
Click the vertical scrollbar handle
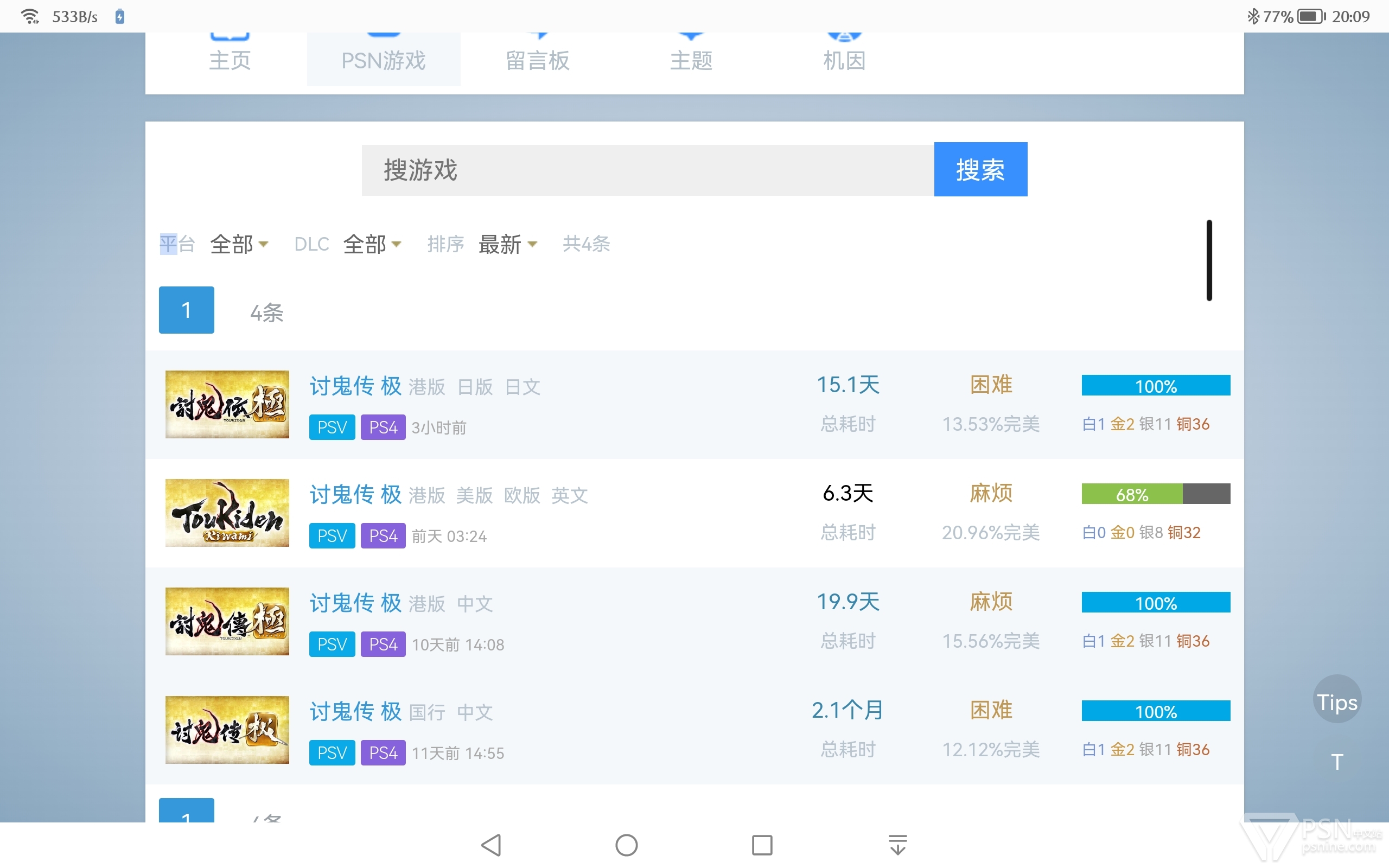click(1209, 260)
